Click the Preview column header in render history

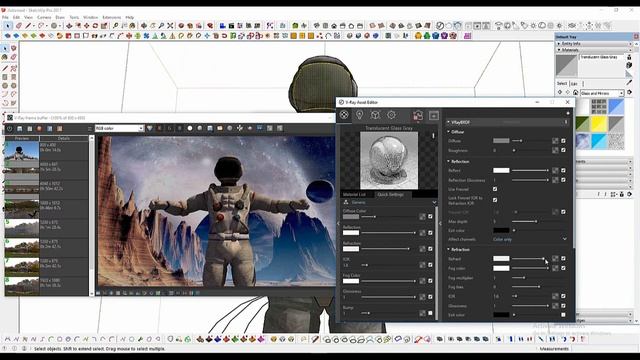(x=22, y=138)
